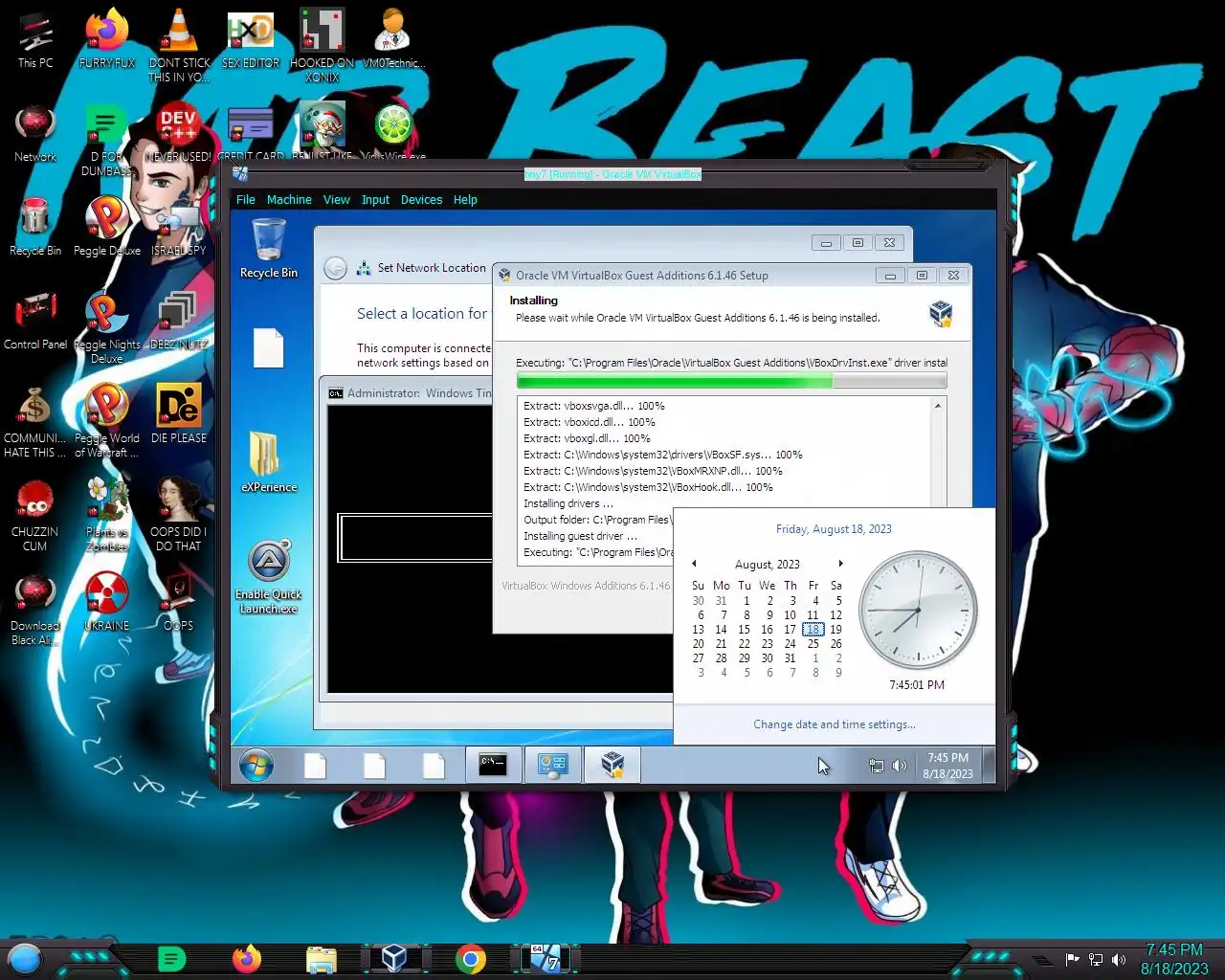
Task: Open the HxD hex editor shortcut
Action: pos(251,40)
